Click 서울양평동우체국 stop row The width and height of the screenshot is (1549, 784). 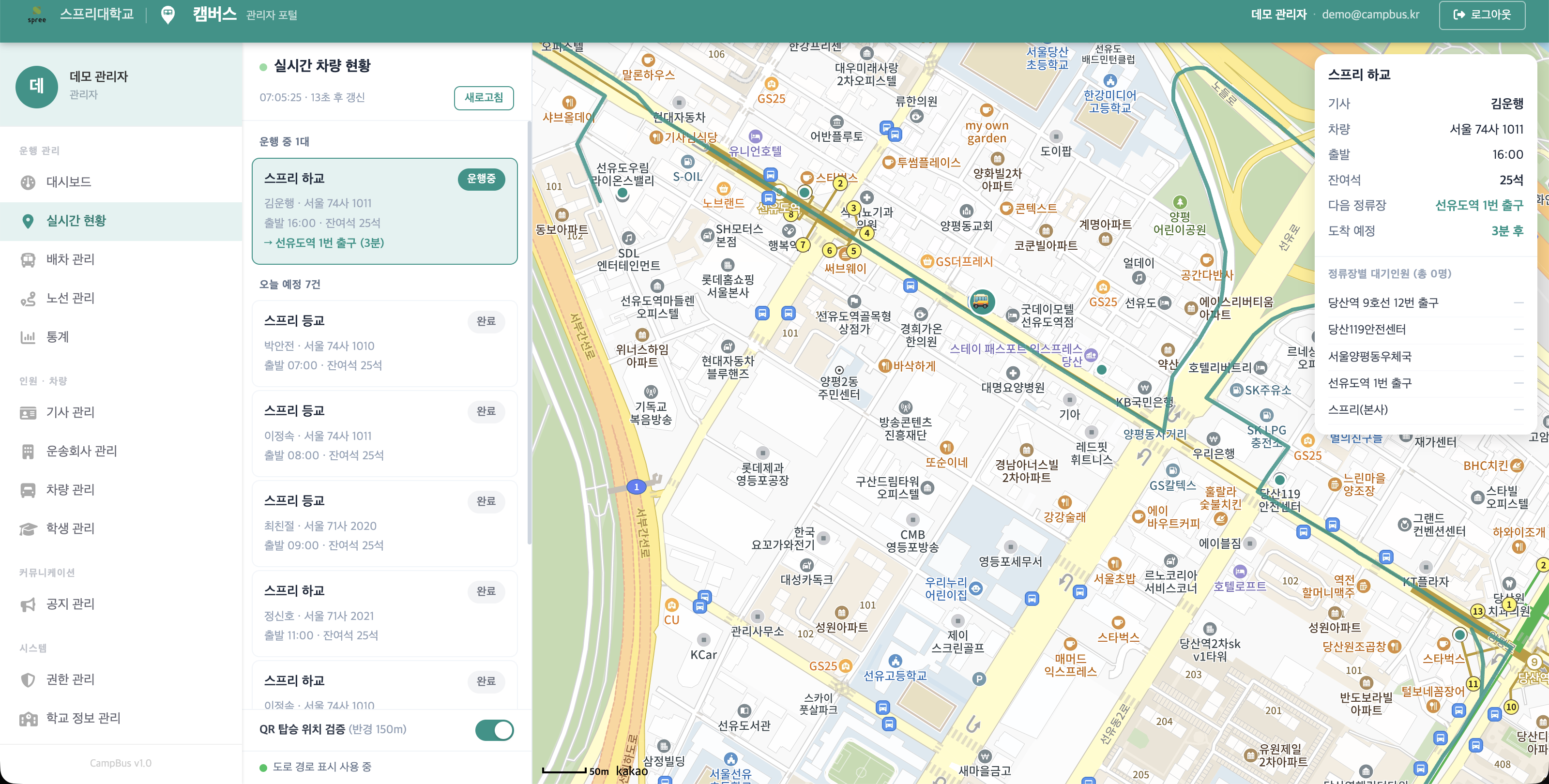1426,357
